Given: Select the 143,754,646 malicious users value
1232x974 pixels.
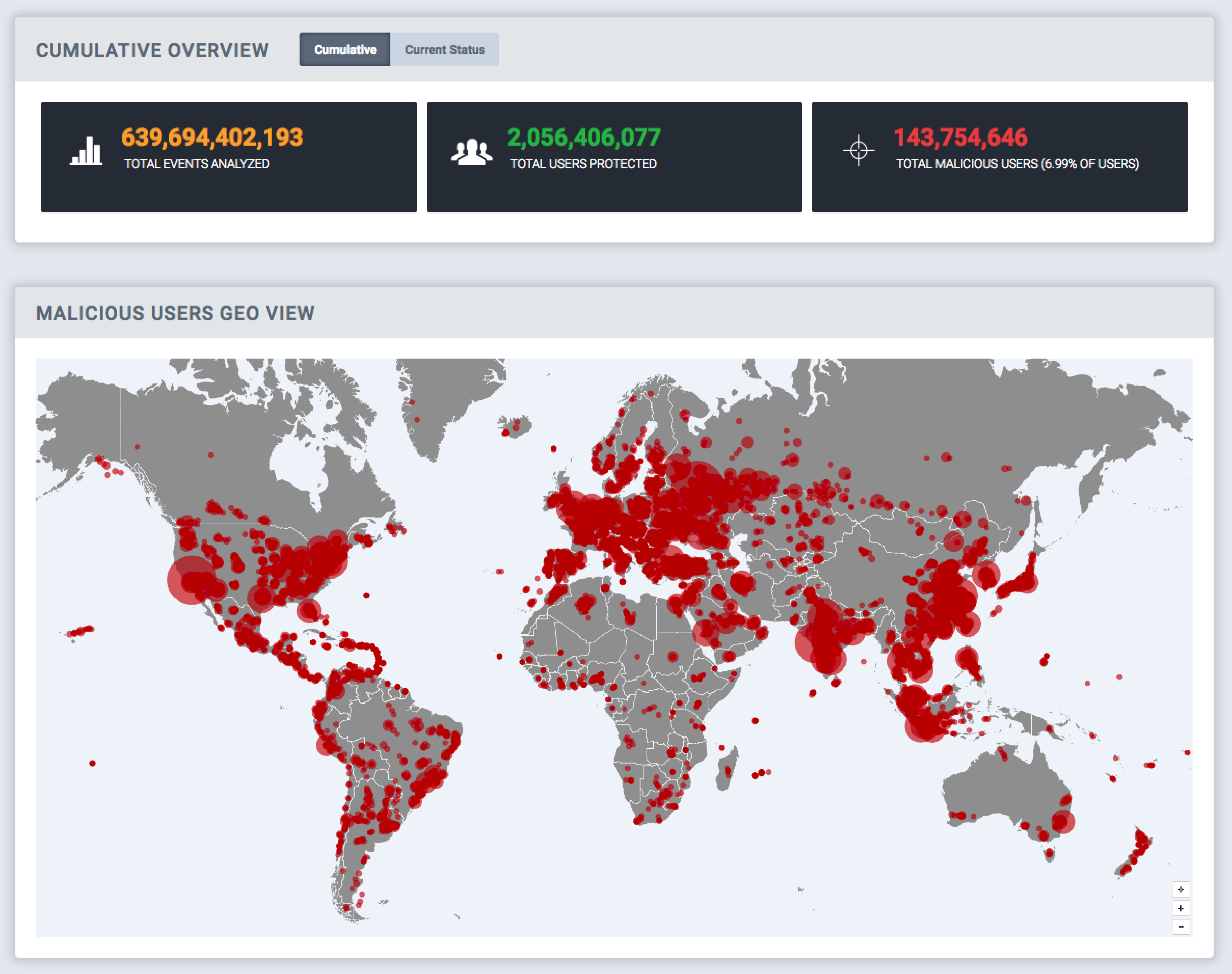Looking at the screenshot, I should pyautogui.click(x=960, y=138).
